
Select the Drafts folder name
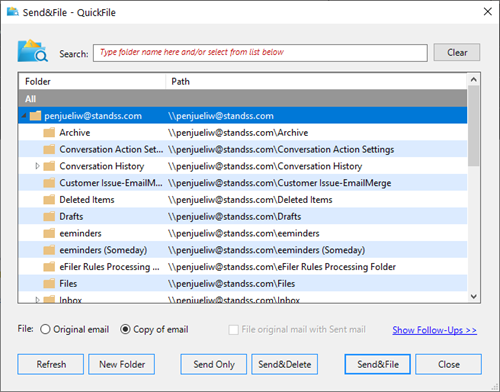point(71,216)
